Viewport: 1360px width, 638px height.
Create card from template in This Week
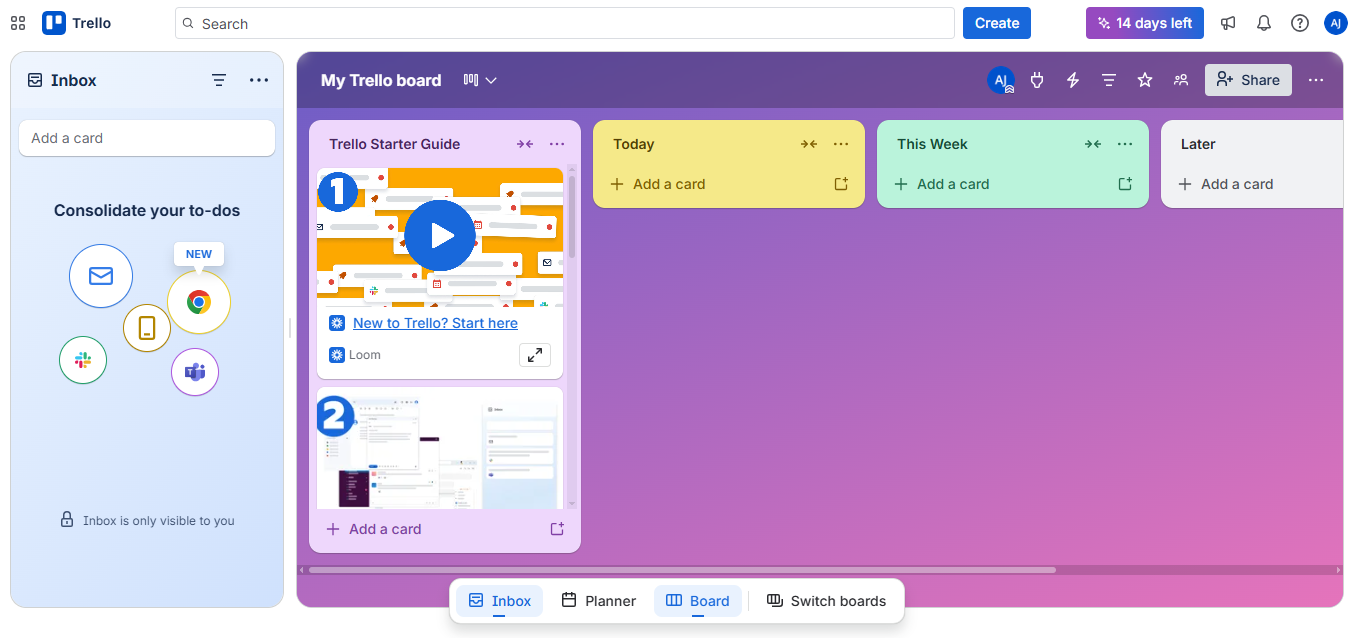1125,184
